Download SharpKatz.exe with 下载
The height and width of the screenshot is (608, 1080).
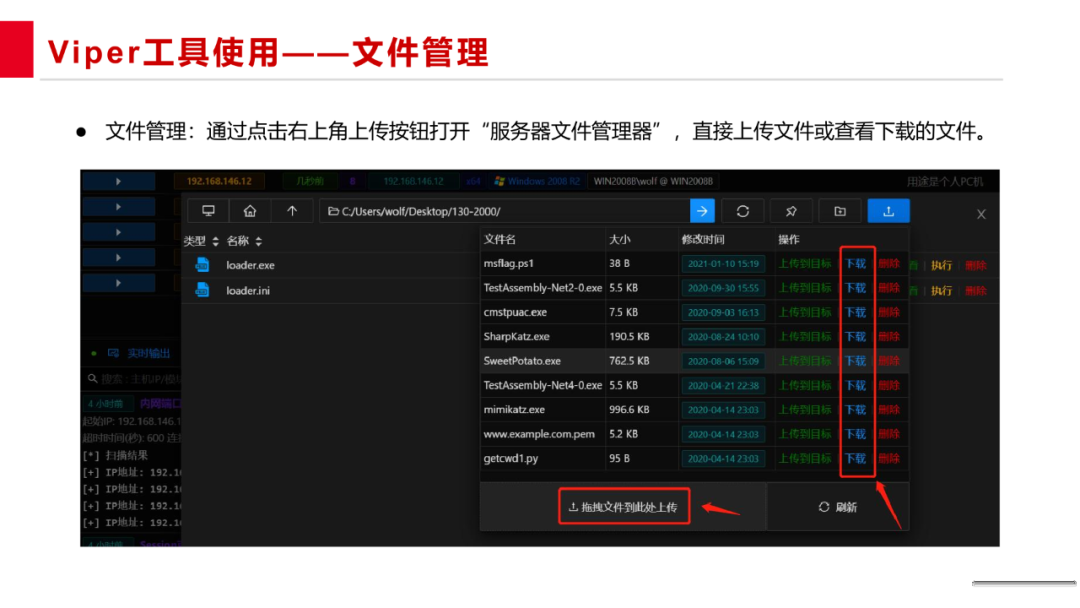855,337
